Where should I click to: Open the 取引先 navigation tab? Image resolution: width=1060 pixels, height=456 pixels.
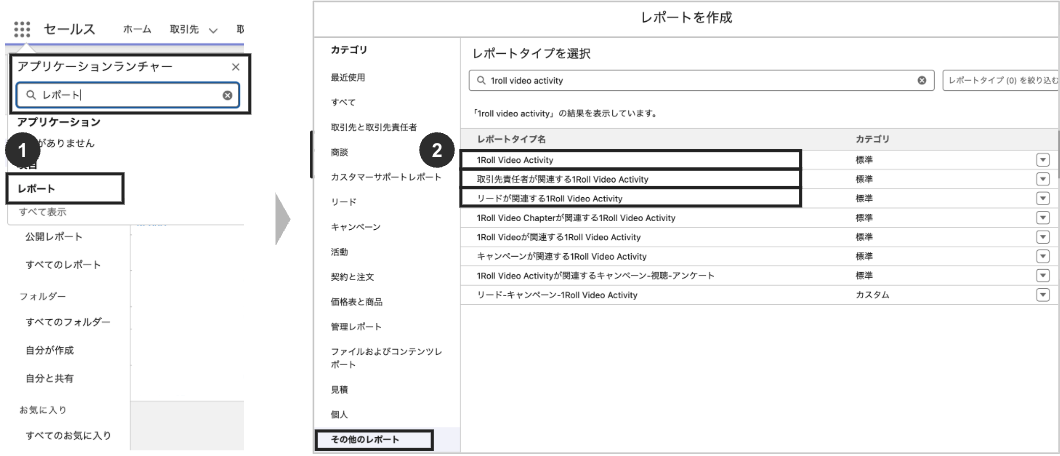coord(183,29)
